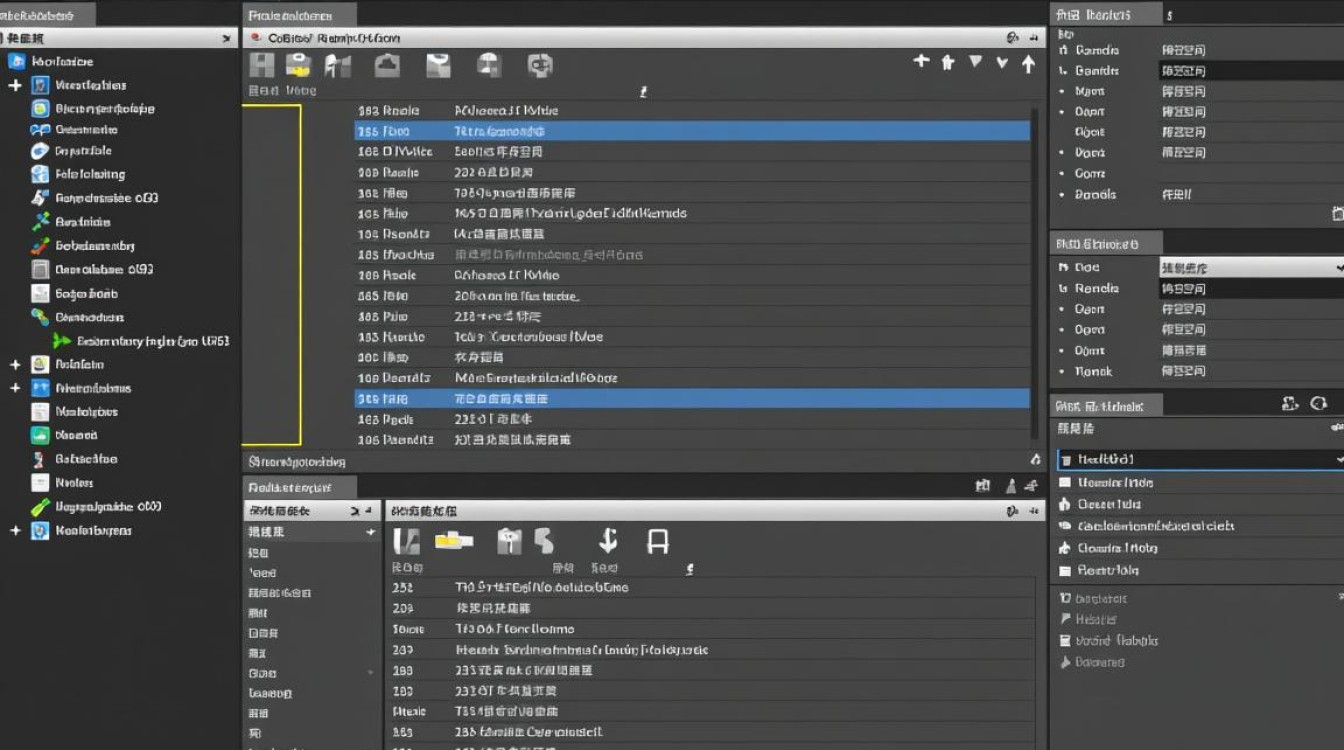Click the green arrow icon on the indented sidebar item
The width and height of the screenshot is (1344, 750).
(x=61, y=341)
